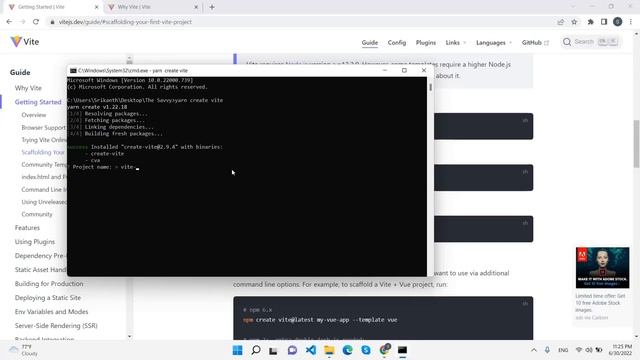Open Server-Side Rendering (SSR) in sidebar
Screen dimensions: 640x360
[56, 326]
